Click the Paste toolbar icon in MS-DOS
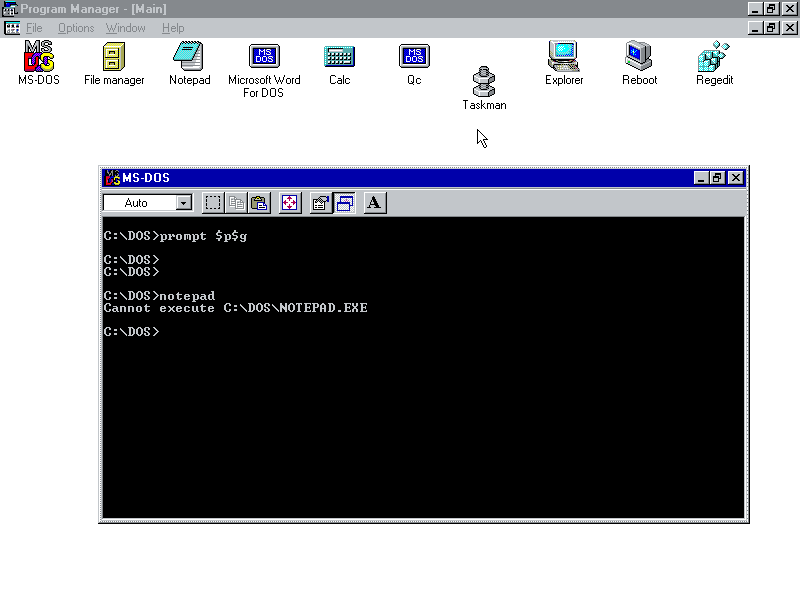800x600 pixels. point(260,203)
